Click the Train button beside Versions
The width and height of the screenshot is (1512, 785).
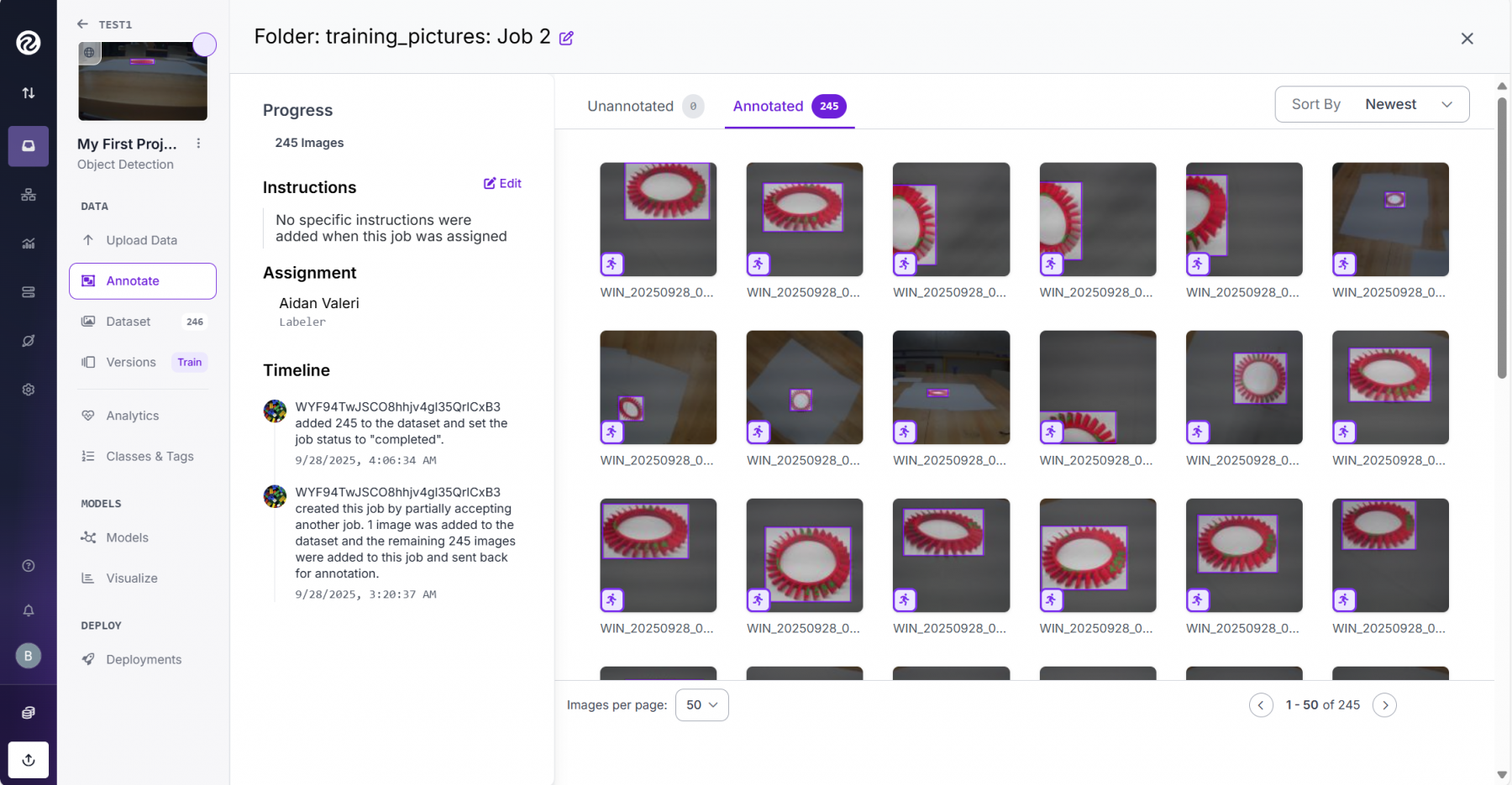(189, 363)
